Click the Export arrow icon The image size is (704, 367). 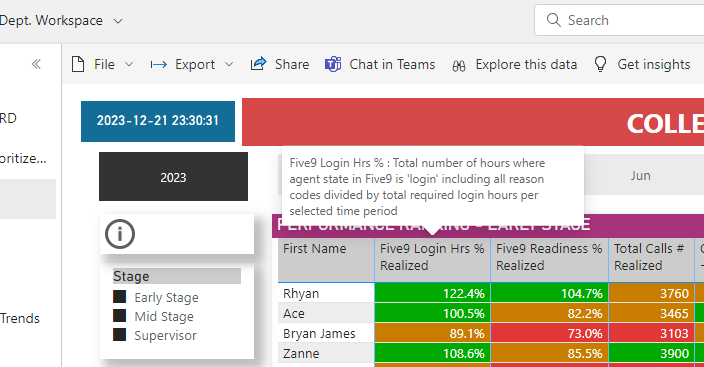[x=158, y=65]
